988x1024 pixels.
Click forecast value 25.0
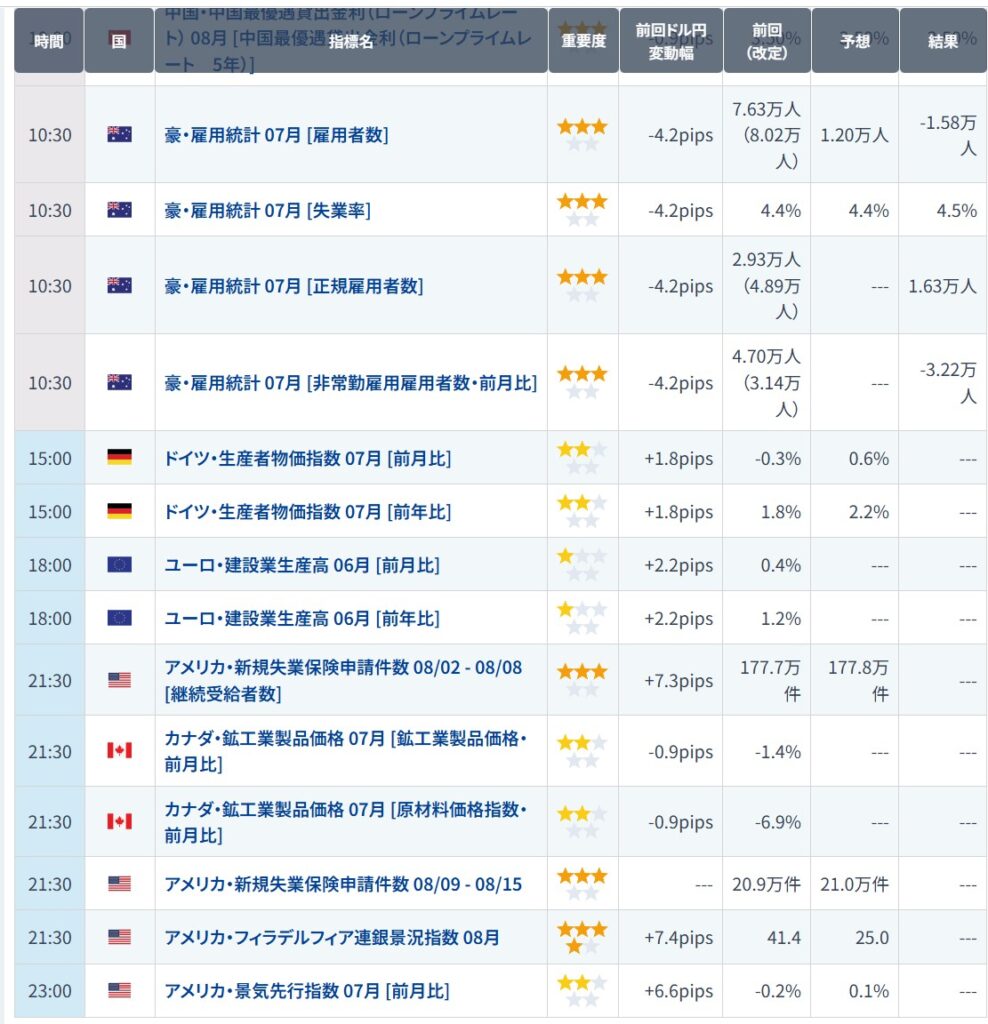pos(872,938)
